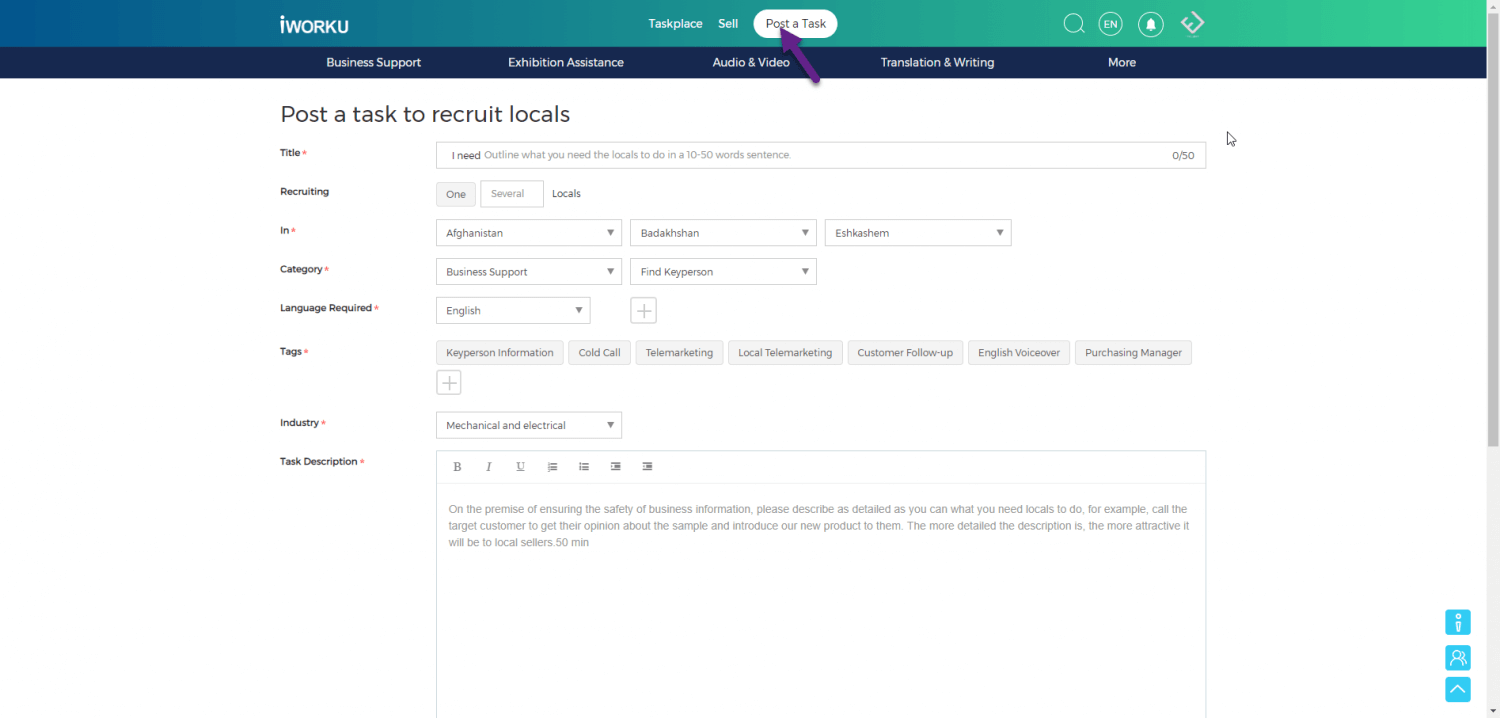
Task: Open the Translation & Writing category menu
Action: point(937,62)
